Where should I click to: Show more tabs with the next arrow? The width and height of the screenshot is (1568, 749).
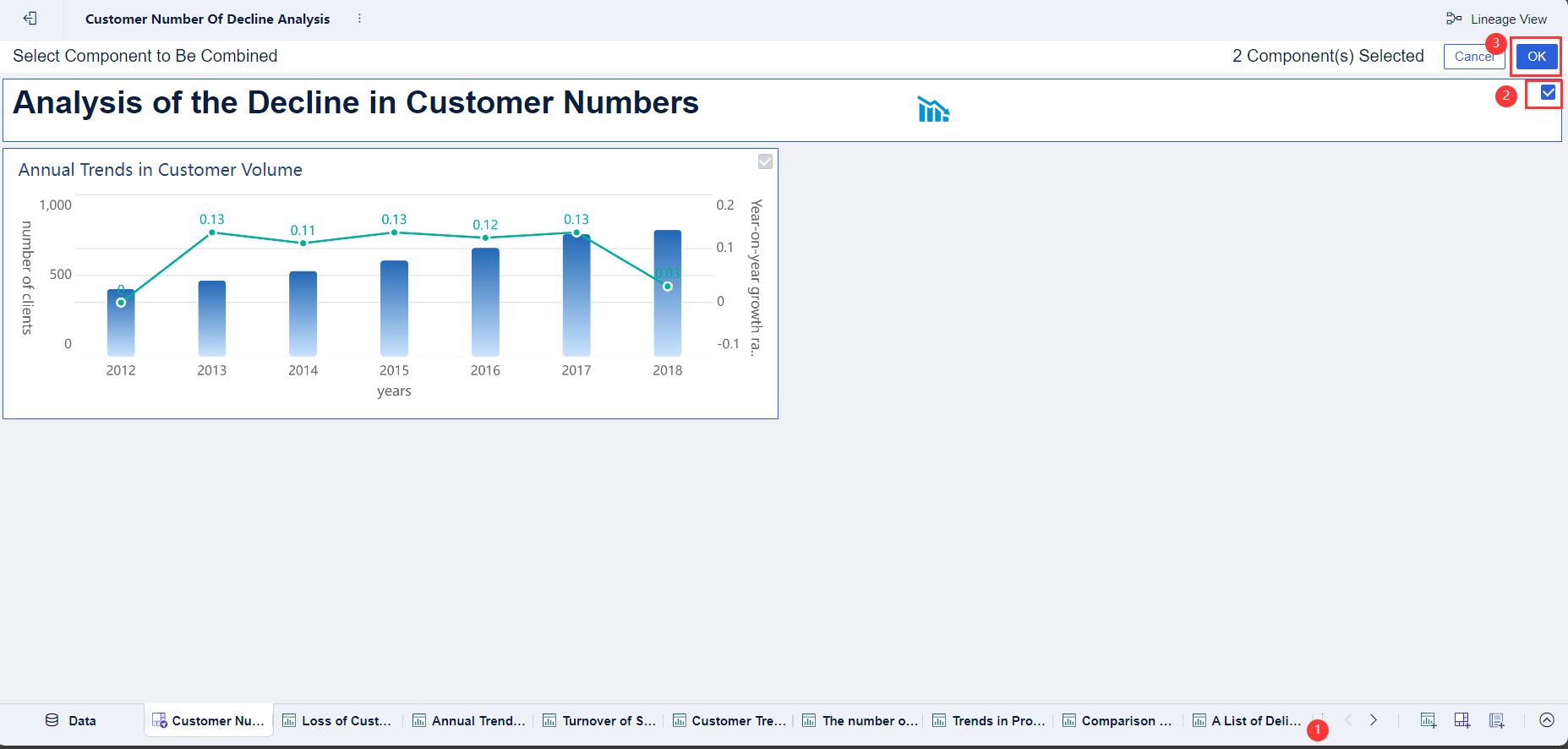1374,720
